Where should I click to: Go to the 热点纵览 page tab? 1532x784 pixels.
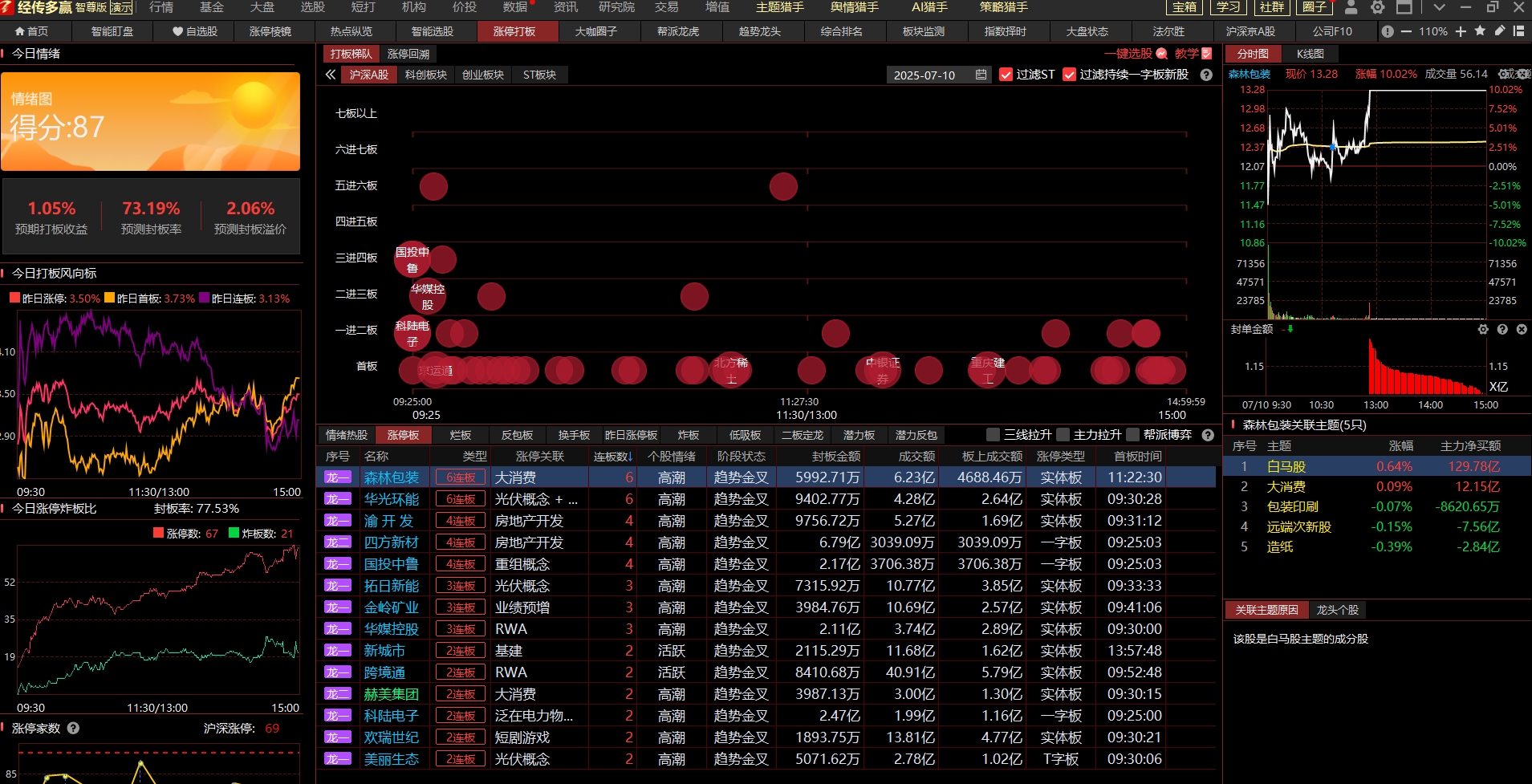[351, 31]
